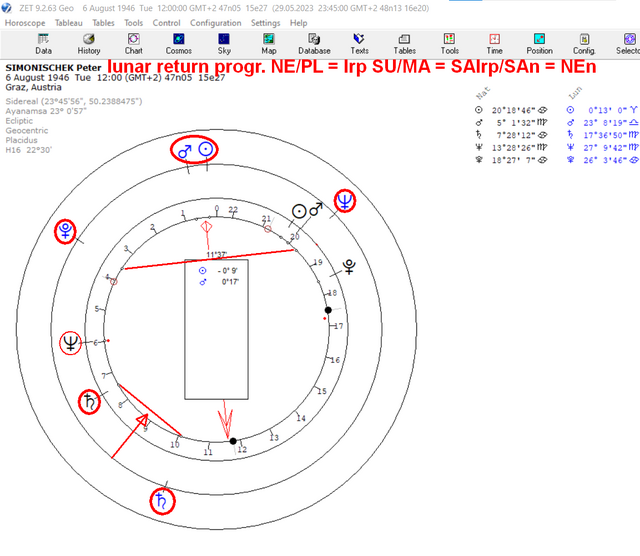Click lunar Saturn position 17°36'50"
Screen dimensions: 640x556
(605, 135)
